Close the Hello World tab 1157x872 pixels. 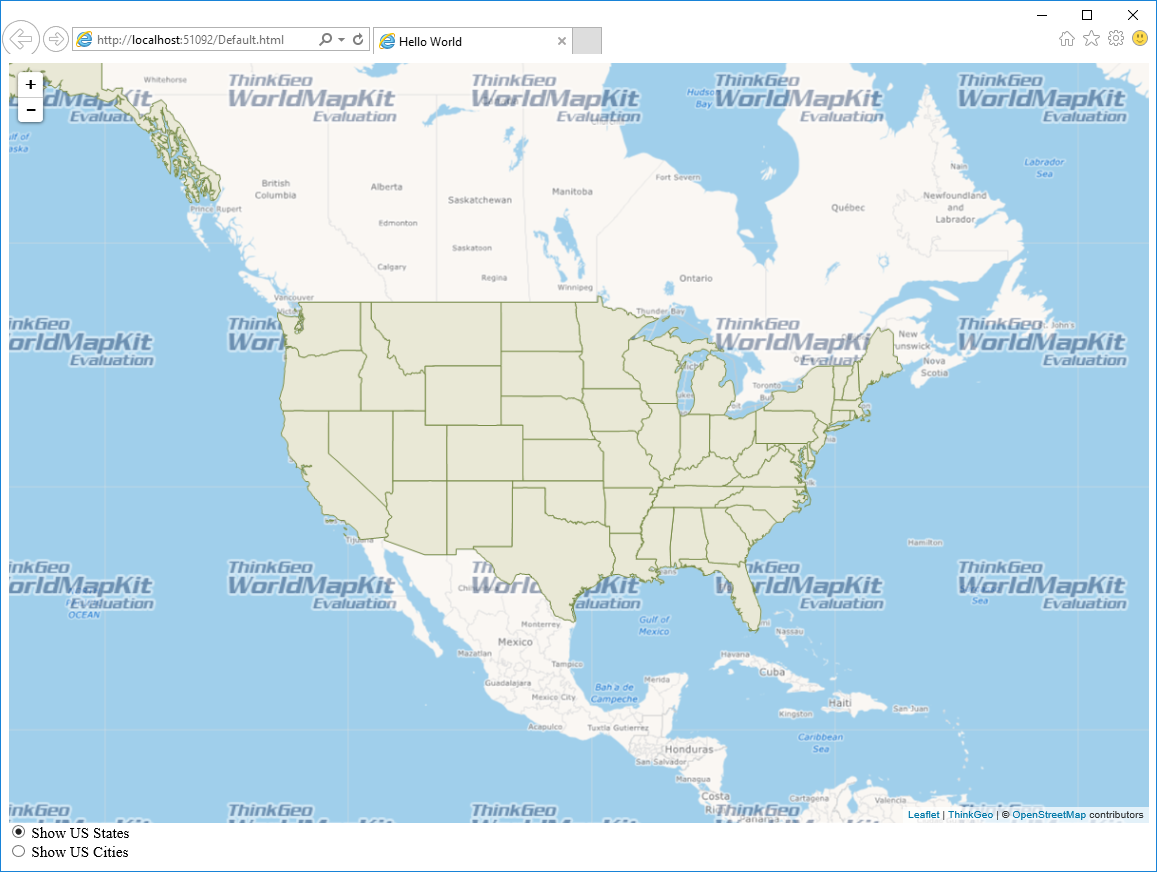pos(561,41)
